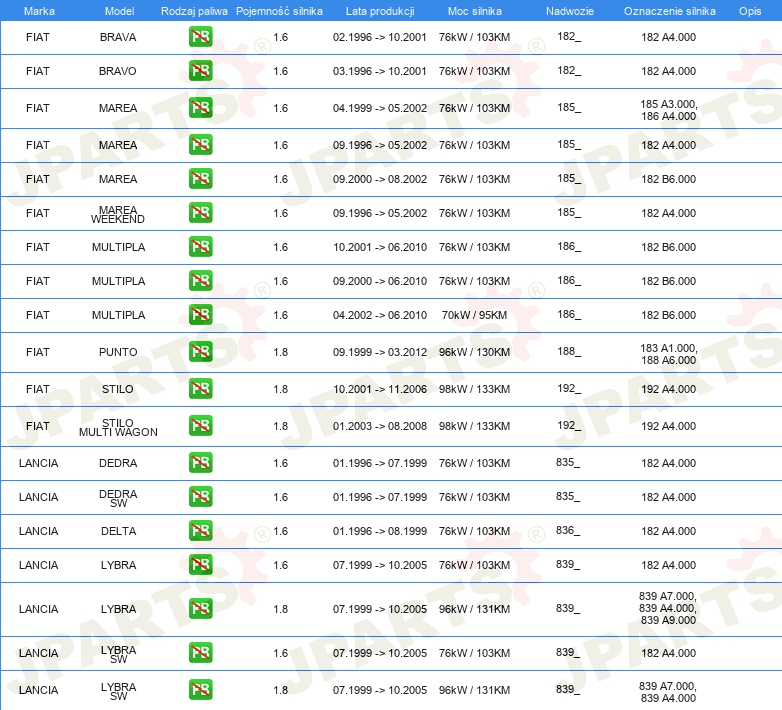Click the FIAT brand cell in BRAVA row
Screen dimensions: 782x710
click(37, 37)
